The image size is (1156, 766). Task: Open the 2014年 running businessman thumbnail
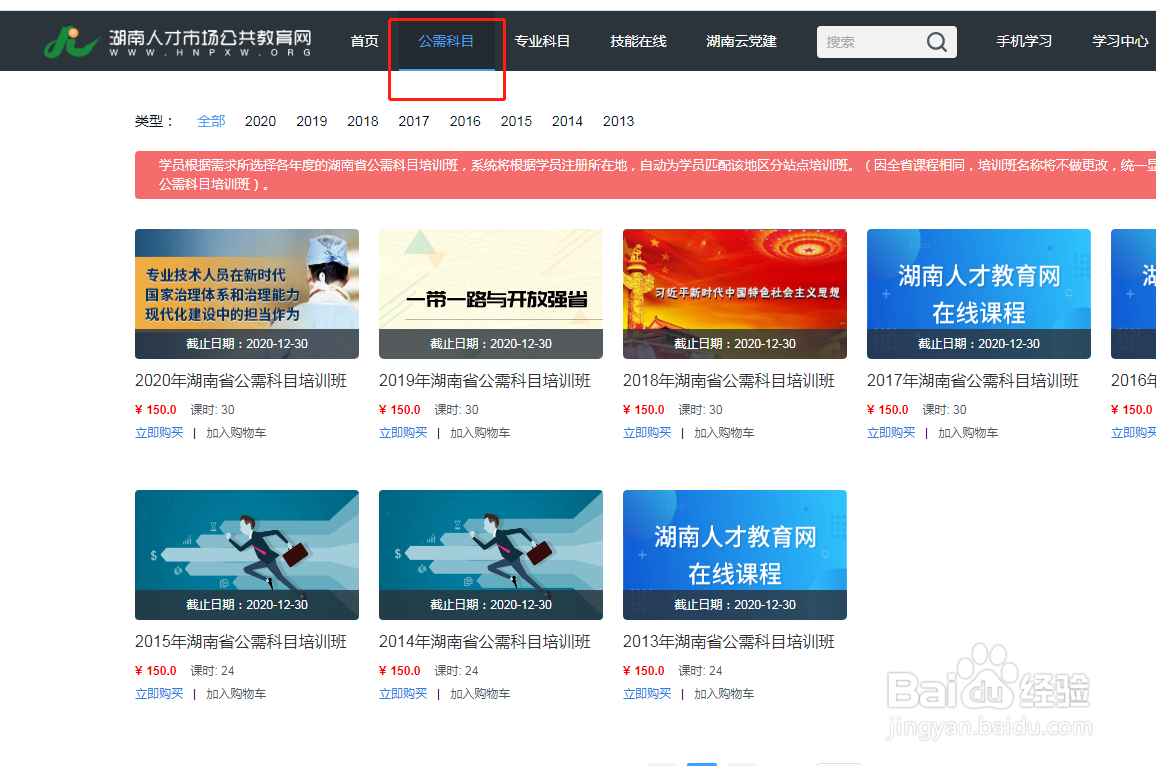(x=491, y=554)
